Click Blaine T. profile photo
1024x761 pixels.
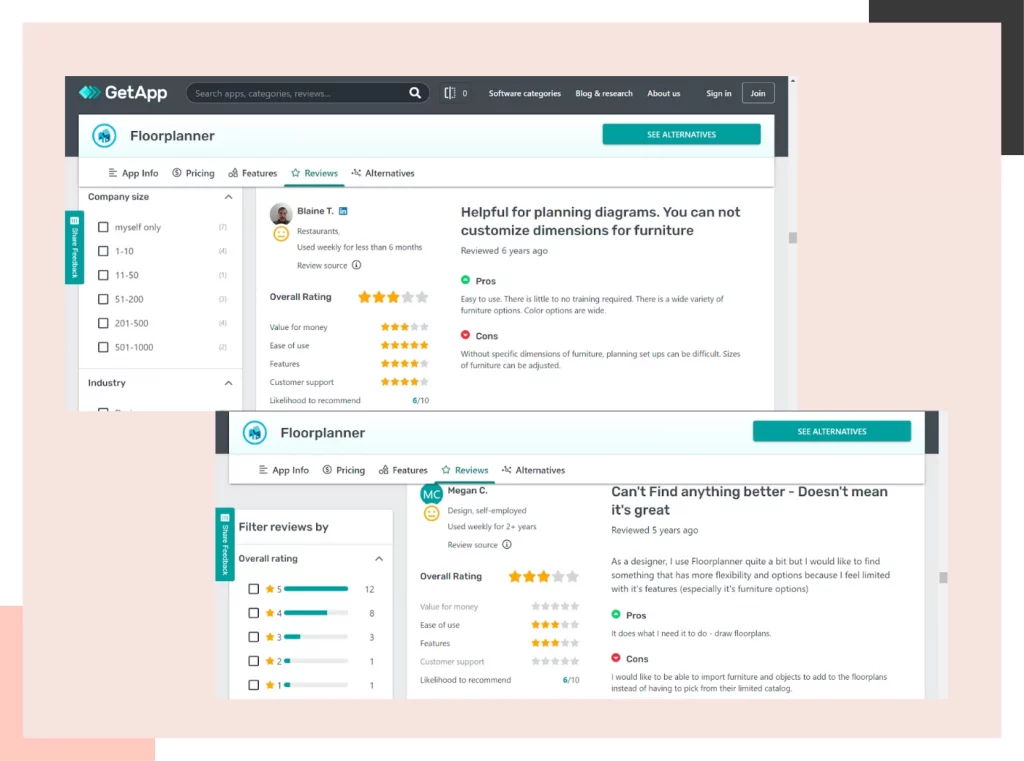click(281, 212)
